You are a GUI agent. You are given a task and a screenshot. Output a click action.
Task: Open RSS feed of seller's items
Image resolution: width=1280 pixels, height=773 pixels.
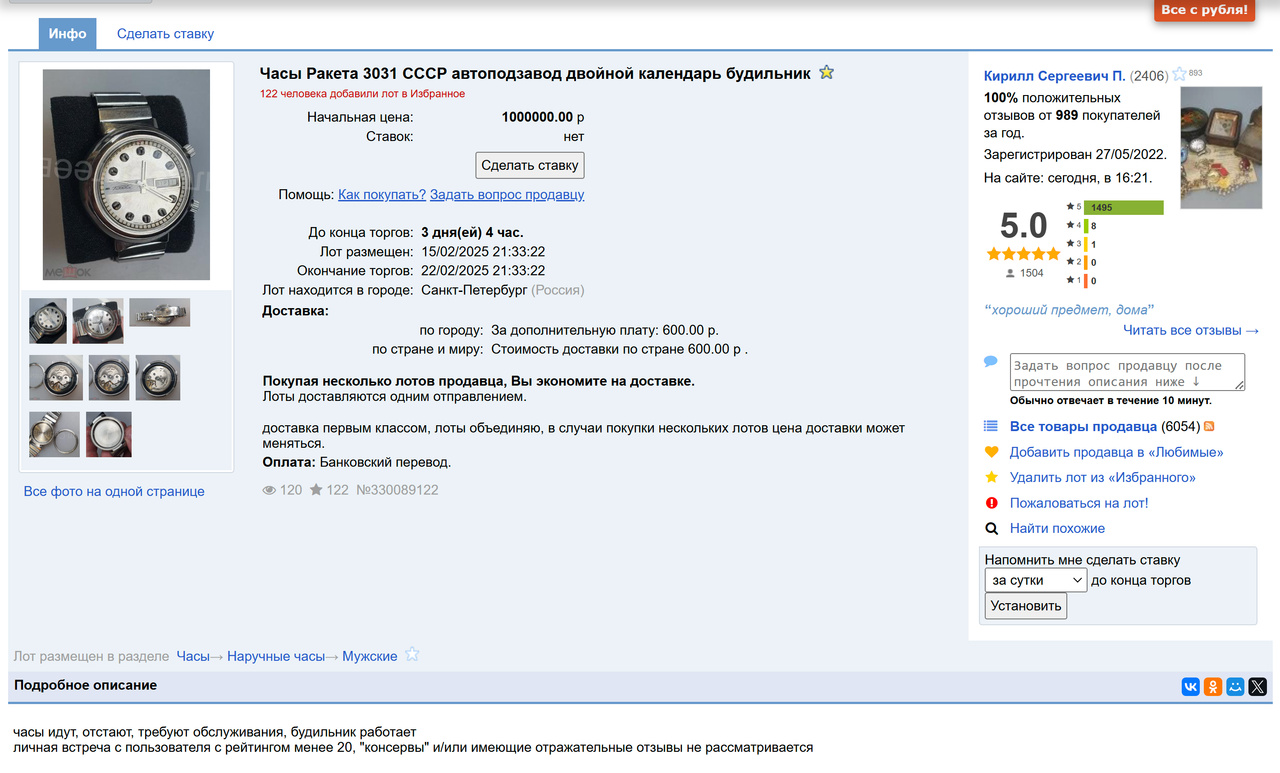1209,427
